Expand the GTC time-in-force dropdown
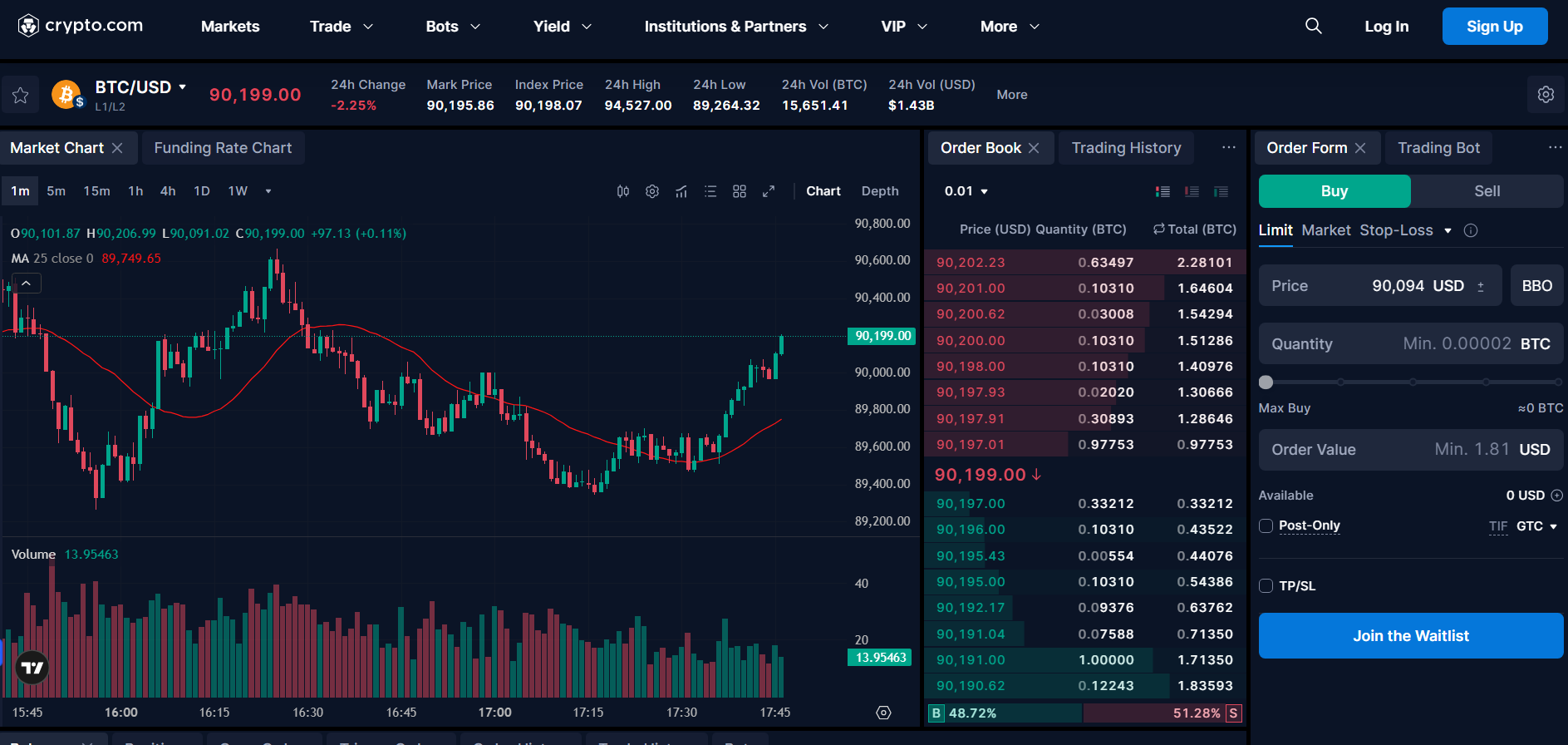Screen dimensions: 1568x745 [x=1536, y=526]
